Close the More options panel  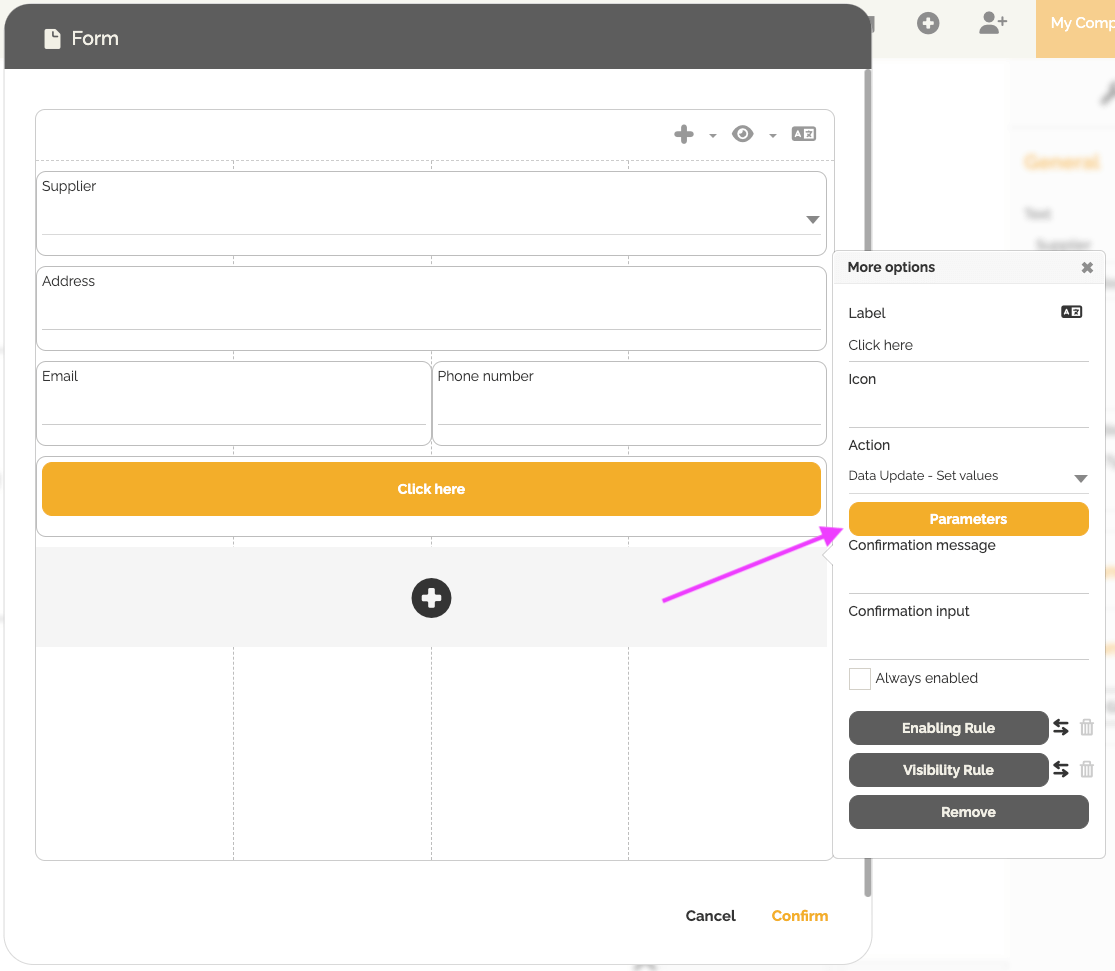(1087, 267)
